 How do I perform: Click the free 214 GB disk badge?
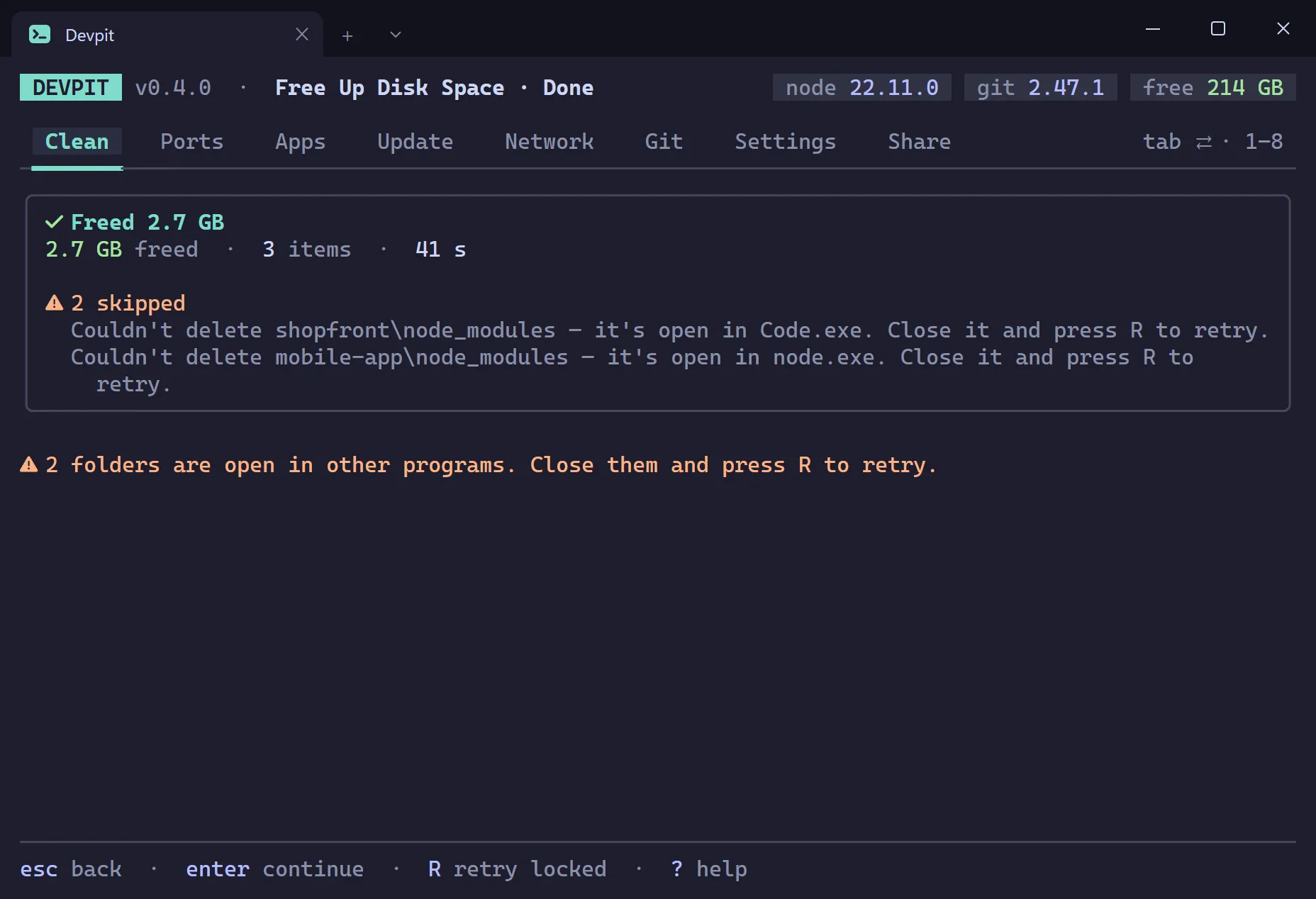(x=1213, y=87)
